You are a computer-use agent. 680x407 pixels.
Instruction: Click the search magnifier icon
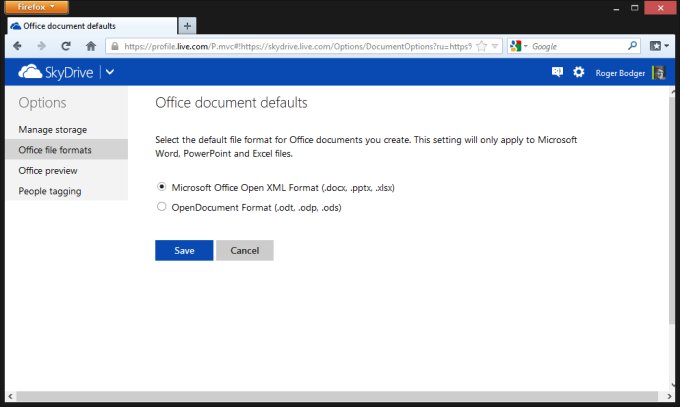pyautogui.click(x=632, y=46)
